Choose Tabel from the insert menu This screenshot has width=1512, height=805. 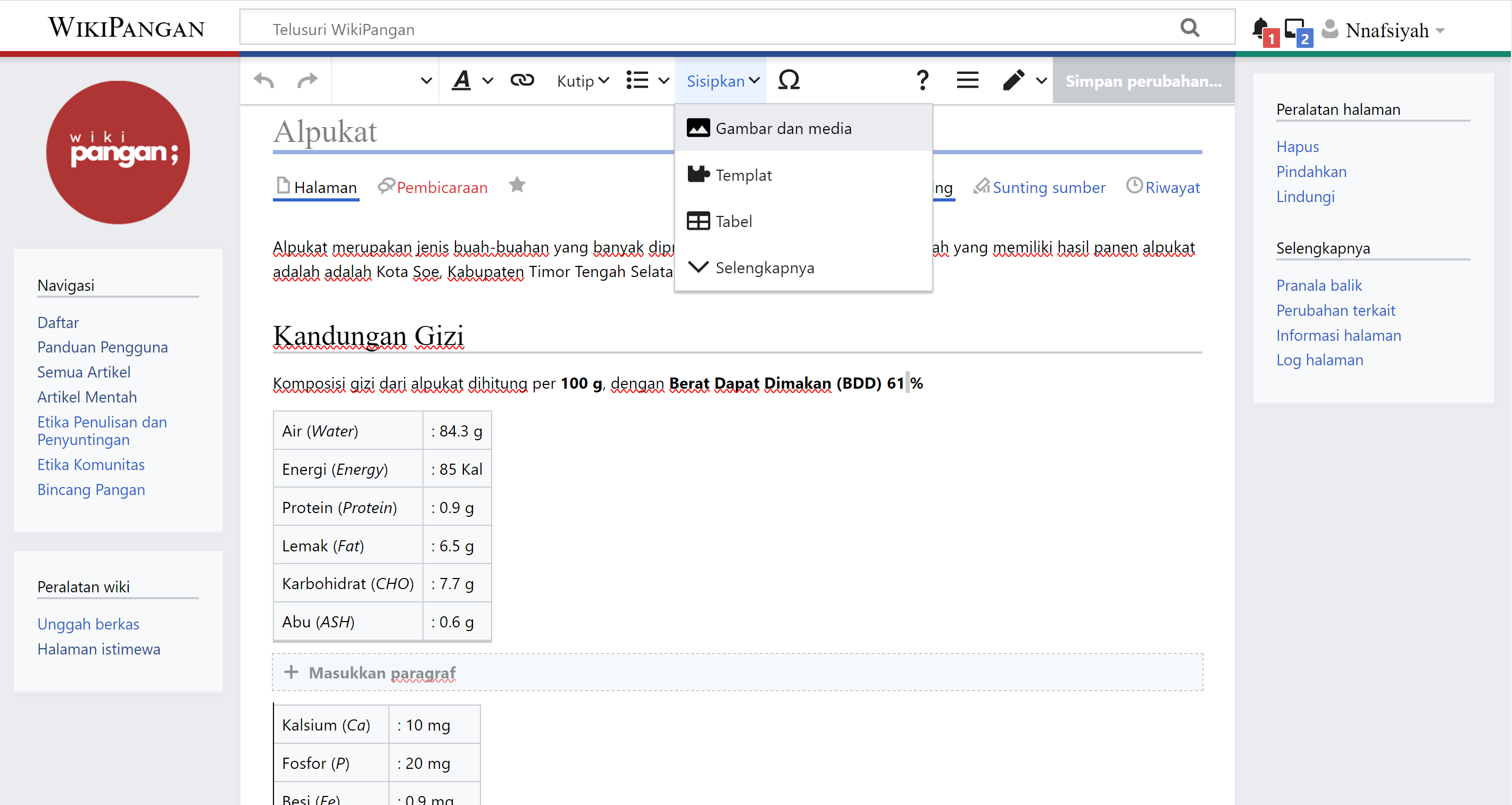[x=733, y=222]
